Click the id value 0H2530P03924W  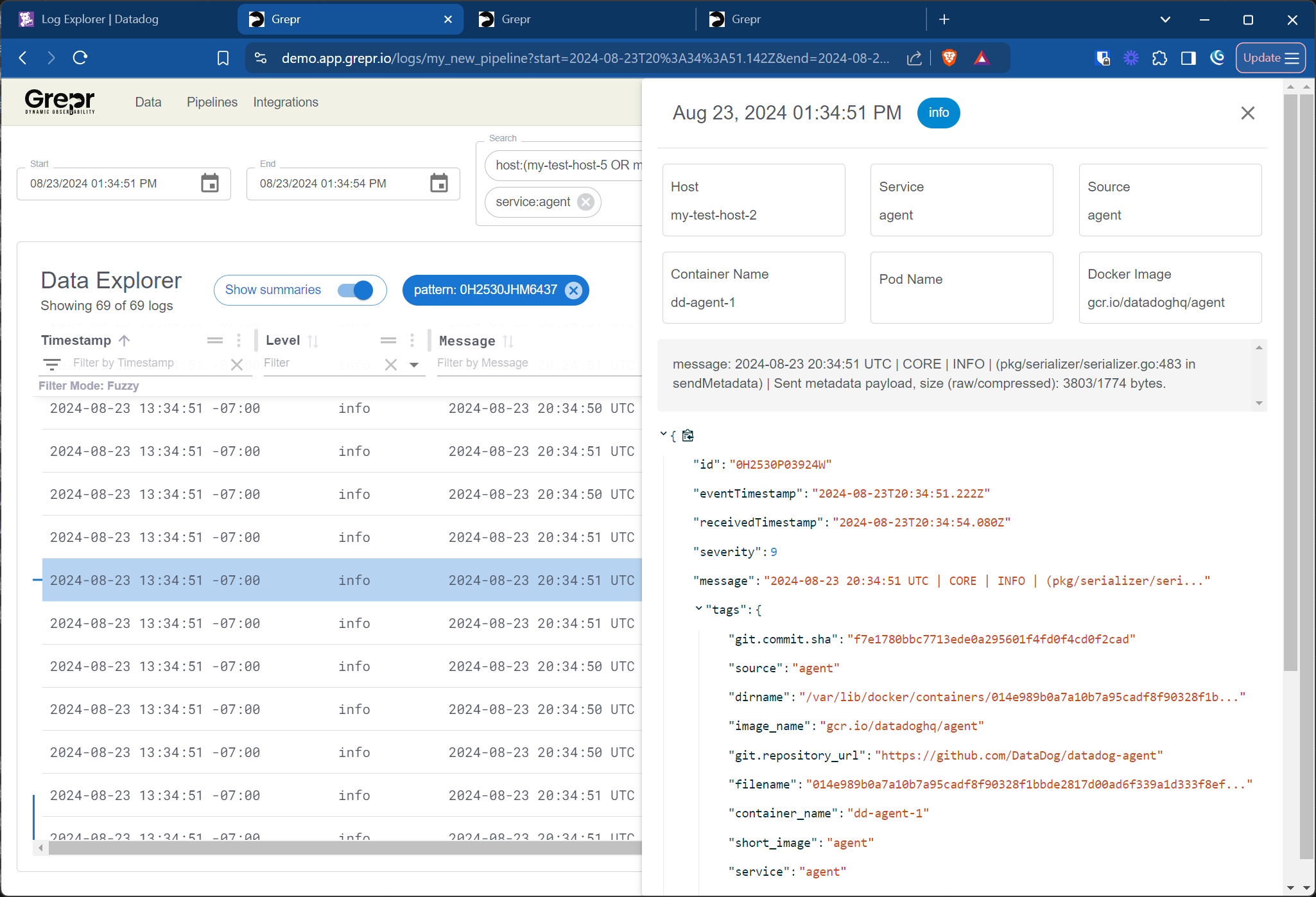(781, 465)
